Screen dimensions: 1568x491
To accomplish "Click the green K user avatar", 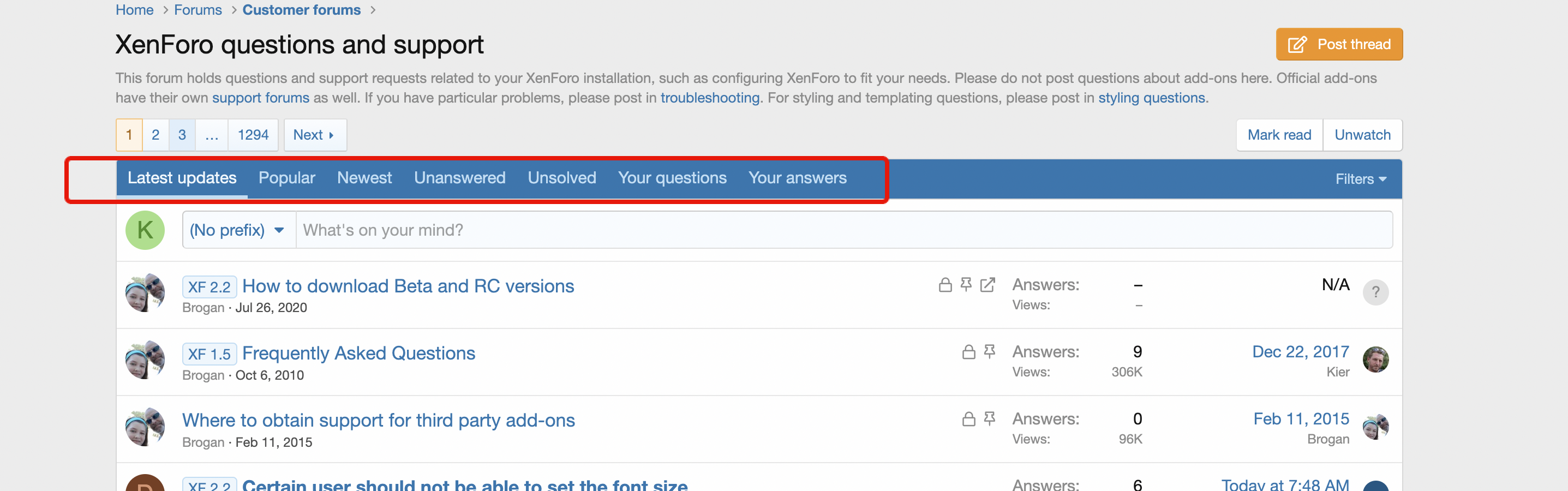I will (x=145, y=230).
